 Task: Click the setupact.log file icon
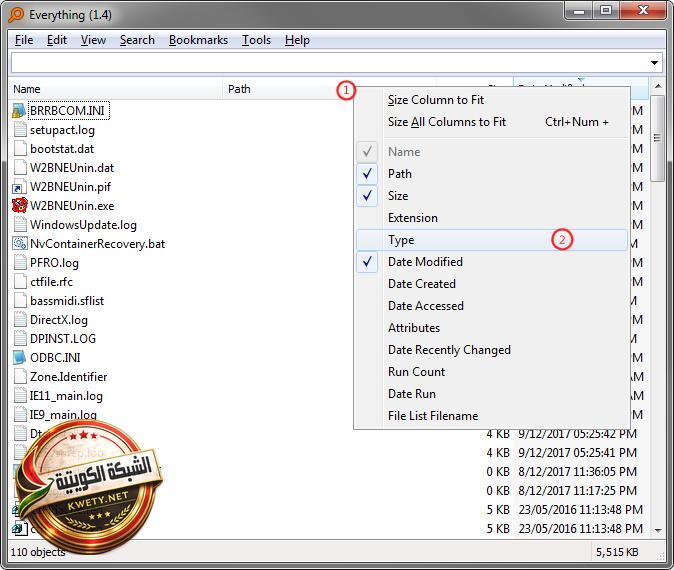click(19, 130)
